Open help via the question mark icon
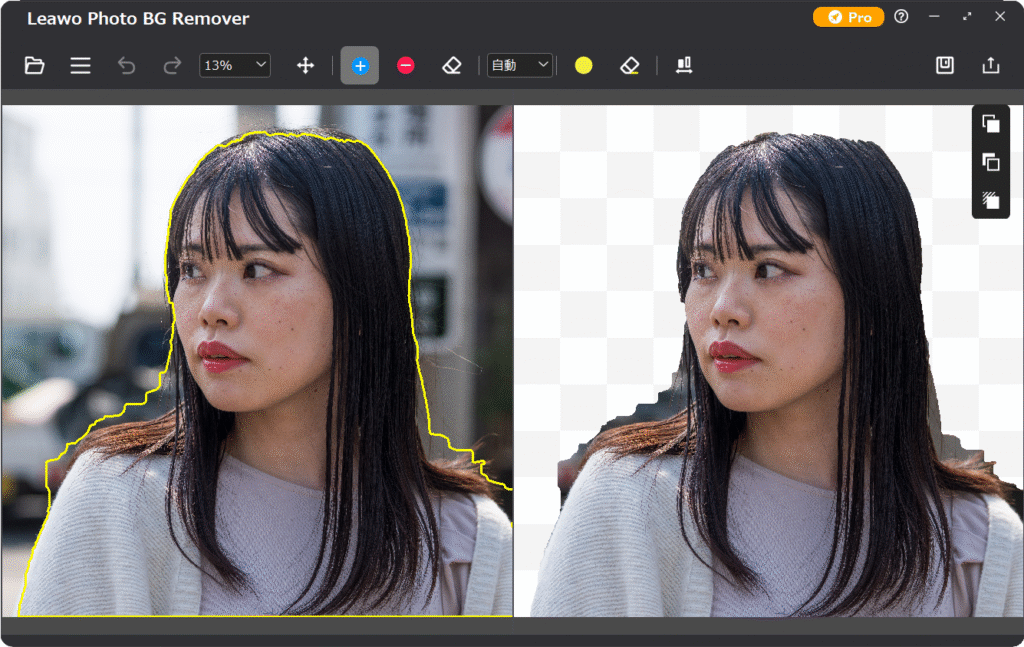 point(901,17)
